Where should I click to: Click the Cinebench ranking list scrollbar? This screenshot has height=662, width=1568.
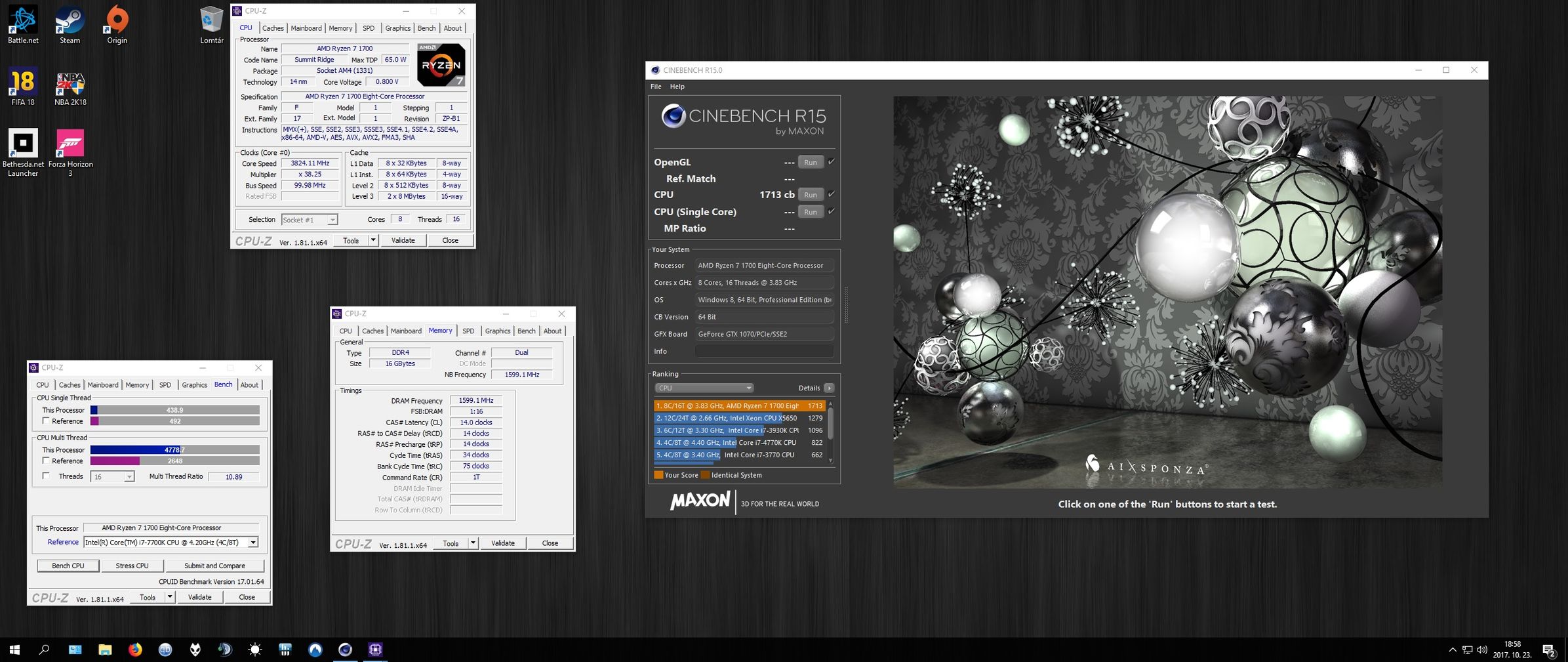(831, 432)
